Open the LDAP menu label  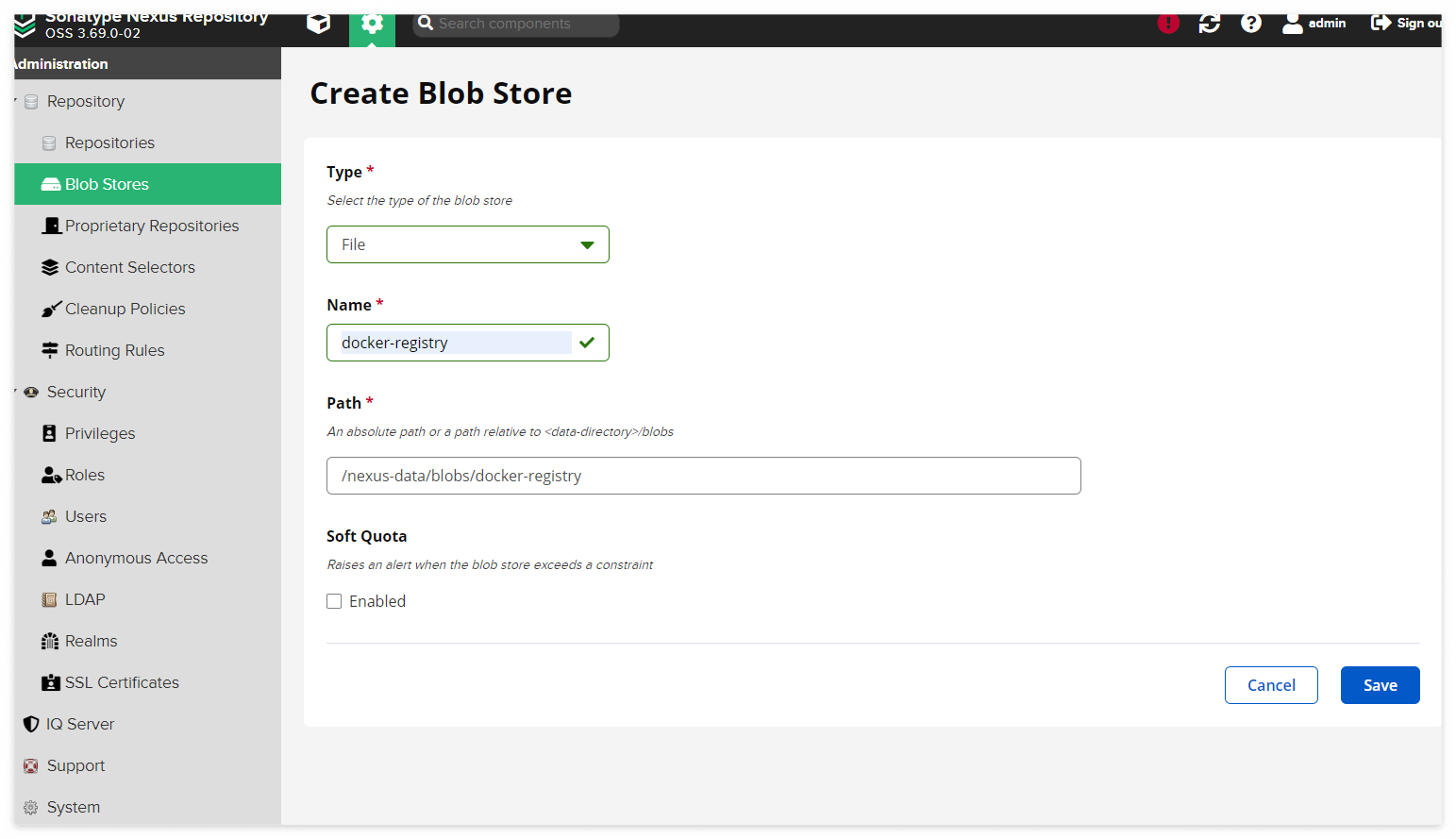coord(85,599)
